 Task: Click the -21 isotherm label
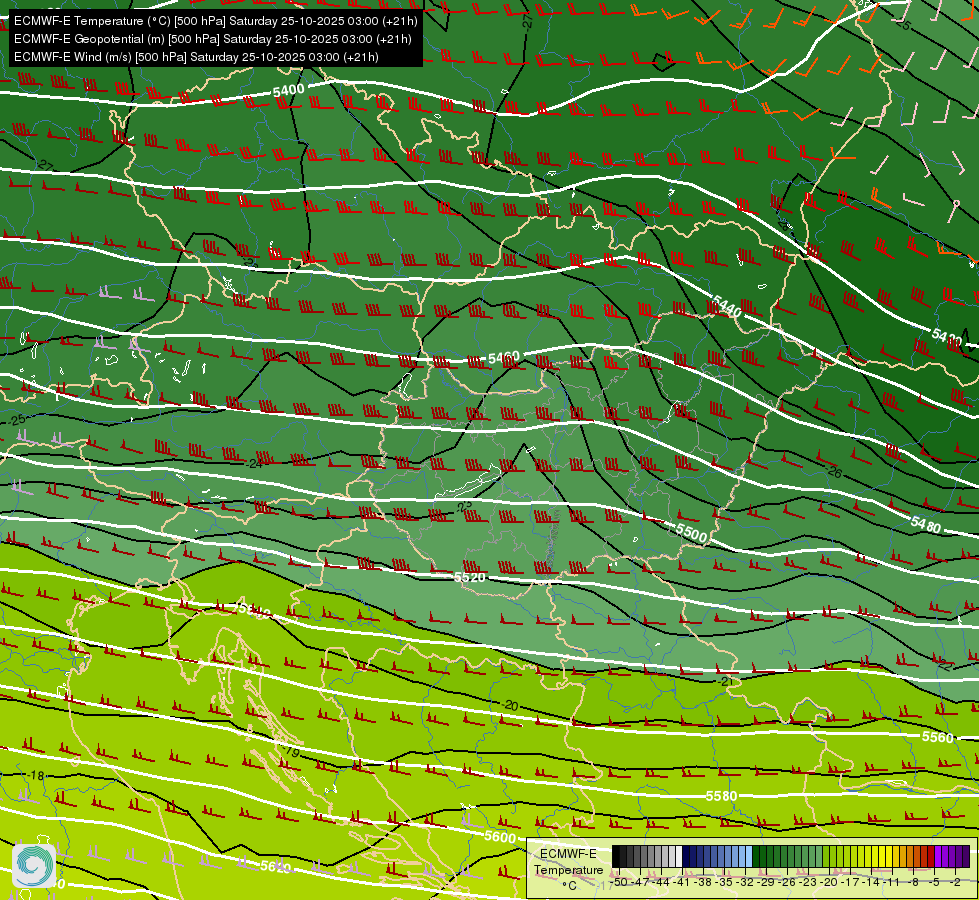click(726, 681)
